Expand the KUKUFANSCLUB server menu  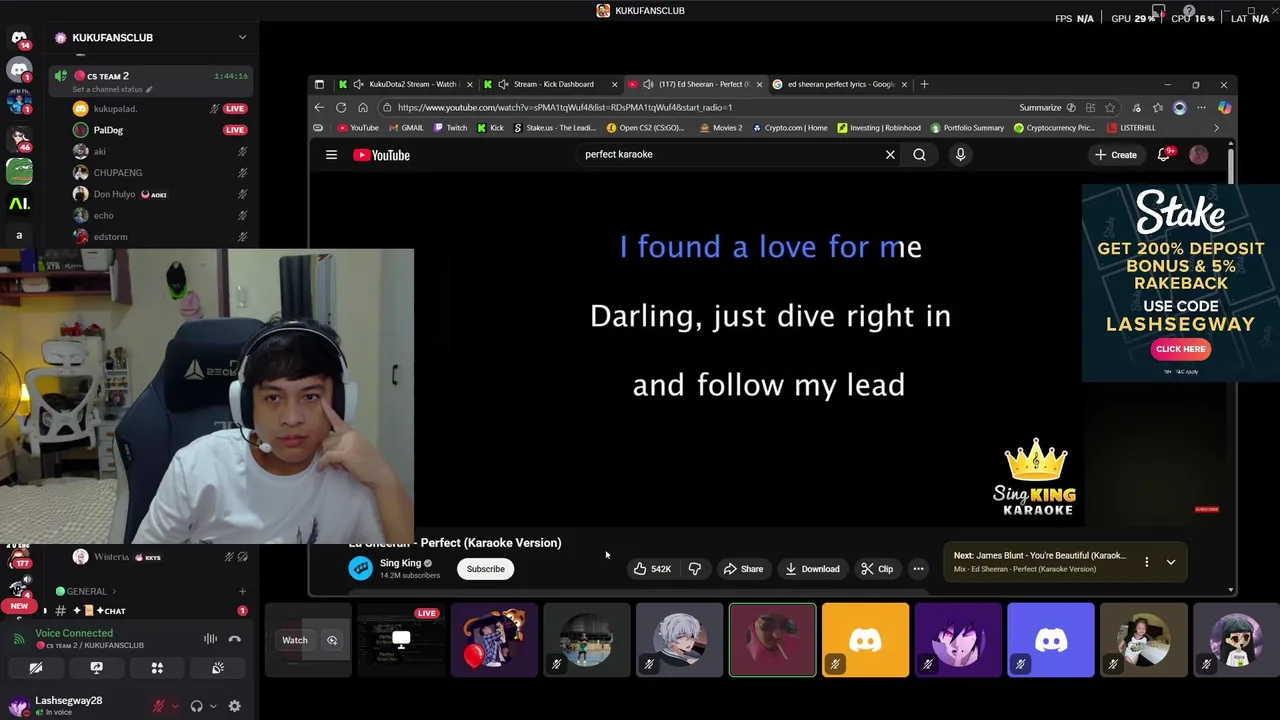242,37
